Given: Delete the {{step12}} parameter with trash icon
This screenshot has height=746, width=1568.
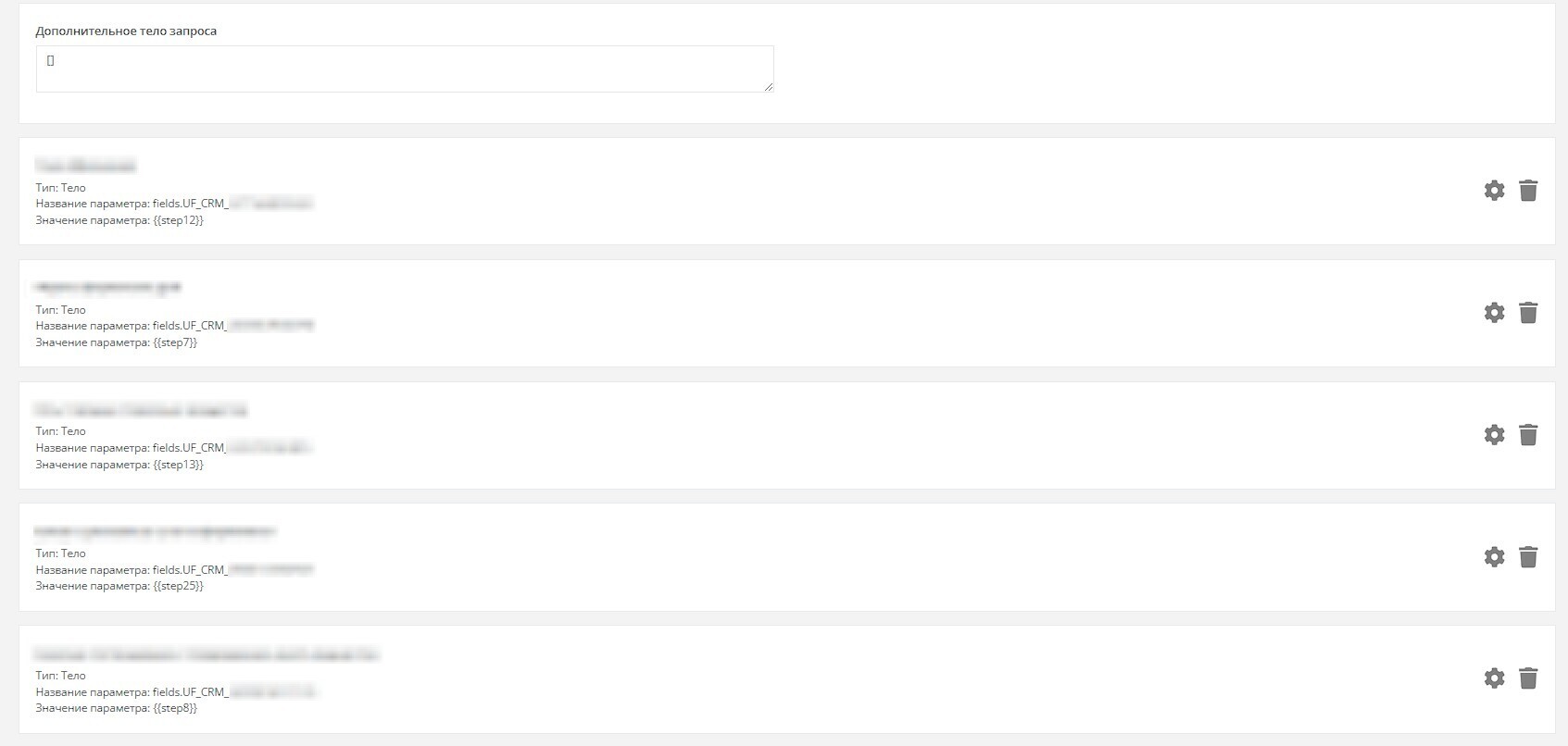Looking at the screenshot, I should 1528,191.
